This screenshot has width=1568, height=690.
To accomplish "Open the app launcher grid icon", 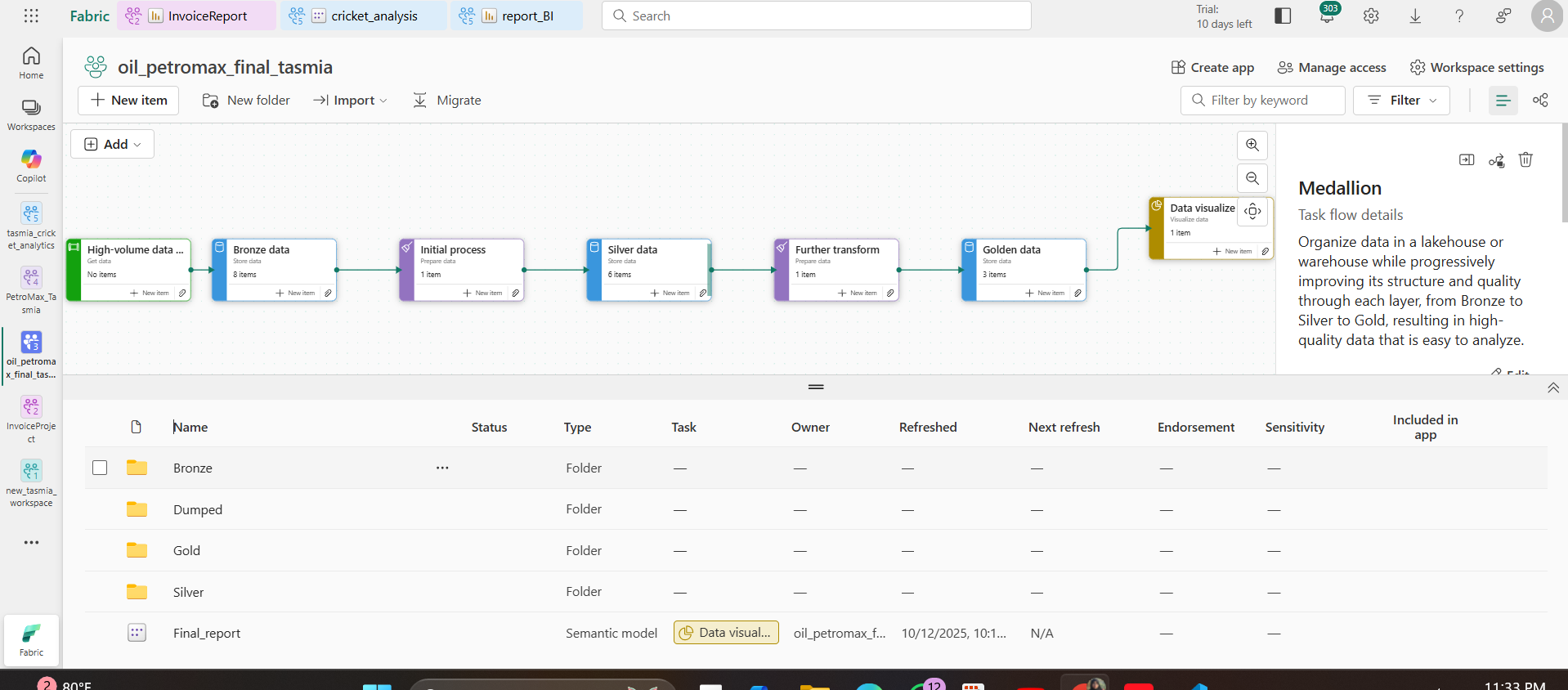I will [x=31, y=16].
